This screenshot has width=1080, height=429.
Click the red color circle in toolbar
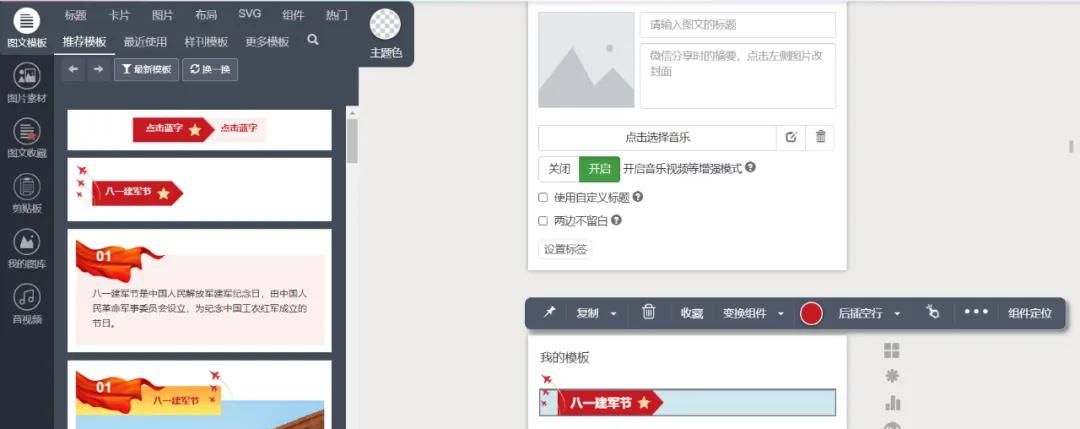tap(811, 313)
